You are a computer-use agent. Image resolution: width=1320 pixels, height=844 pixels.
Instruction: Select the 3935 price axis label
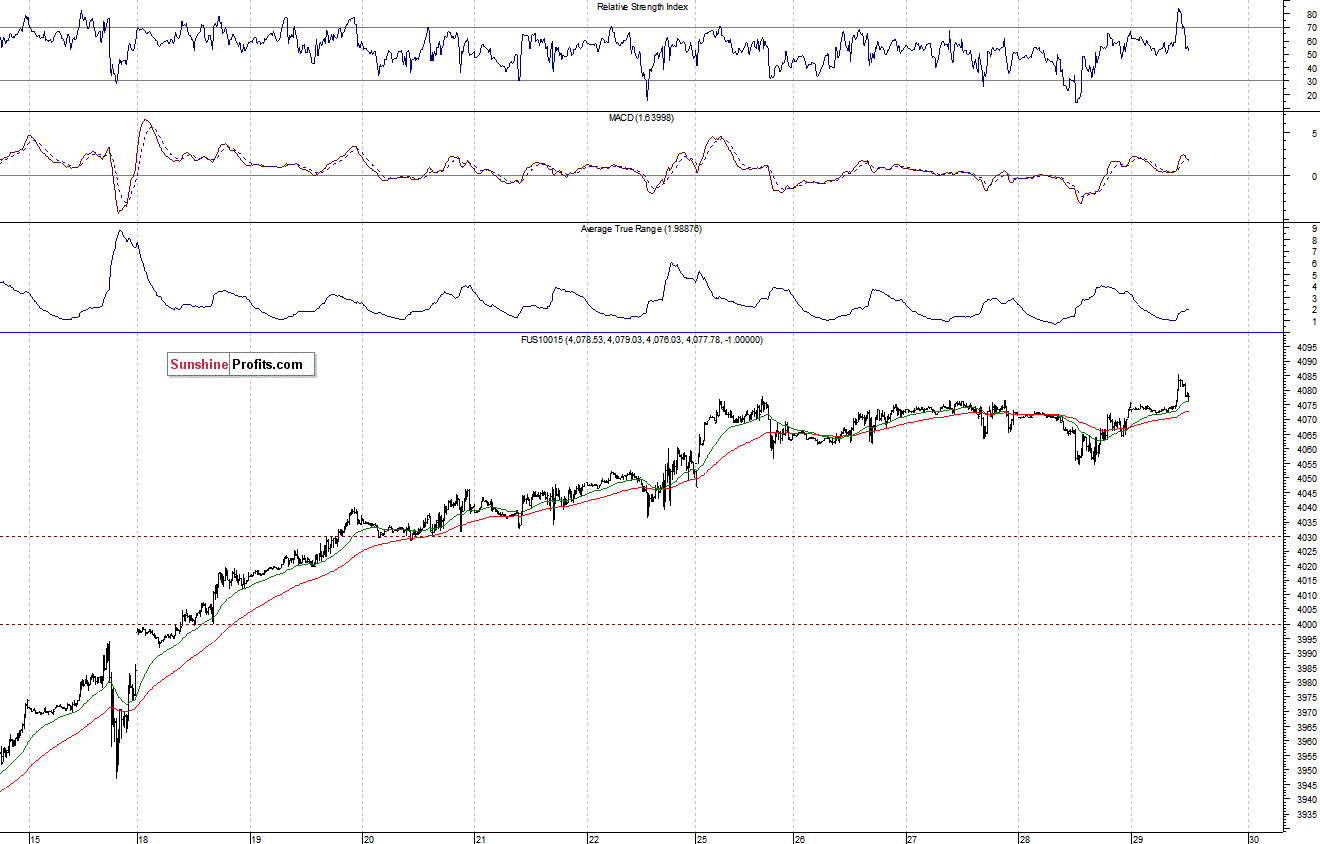coord(1305,815)
